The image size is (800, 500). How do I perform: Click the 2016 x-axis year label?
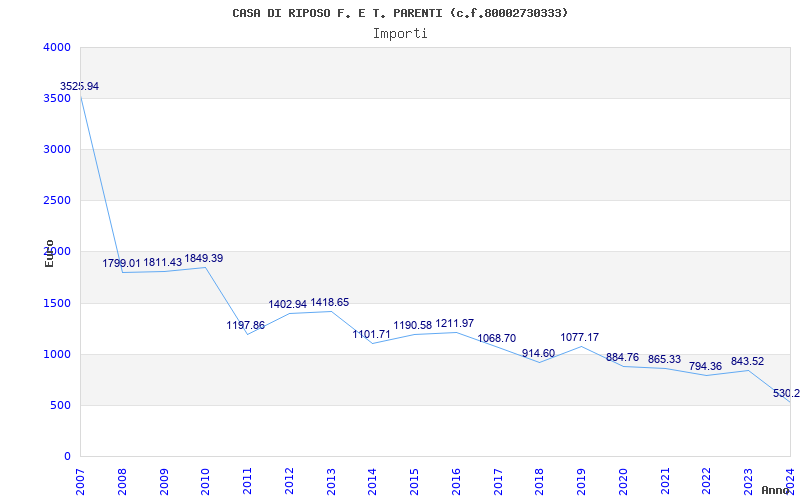coord(456,481)
